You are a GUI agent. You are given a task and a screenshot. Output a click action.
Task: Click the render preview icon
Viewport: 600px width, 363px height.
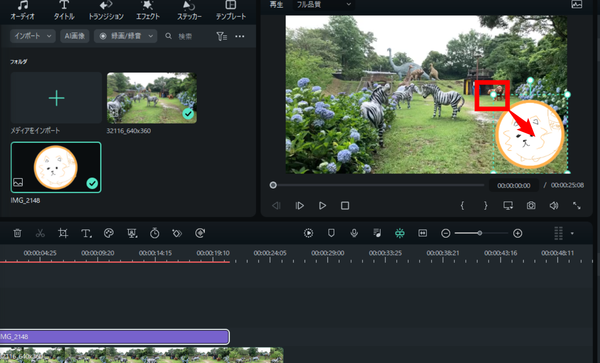click(x=308, y=233)
